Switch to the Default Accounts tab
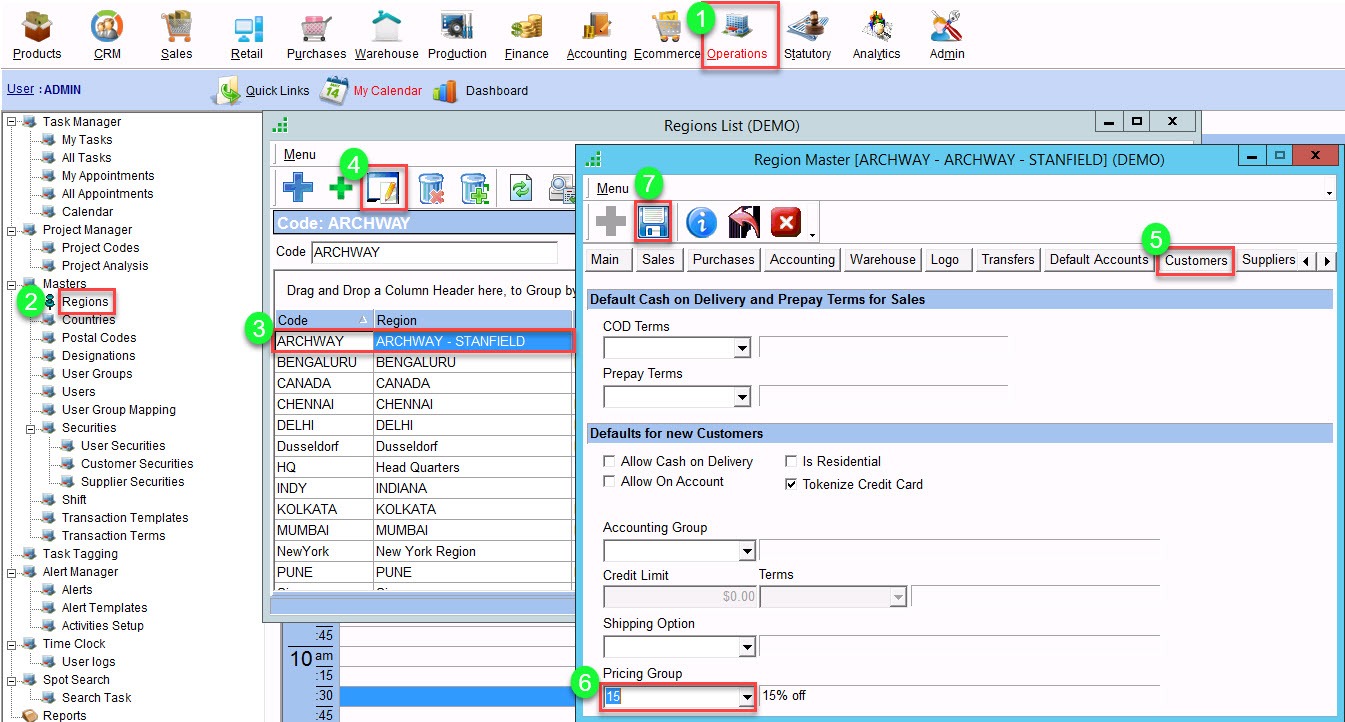The width and height of the screenshot is (1345, 722). click(x=1098, y=260)
